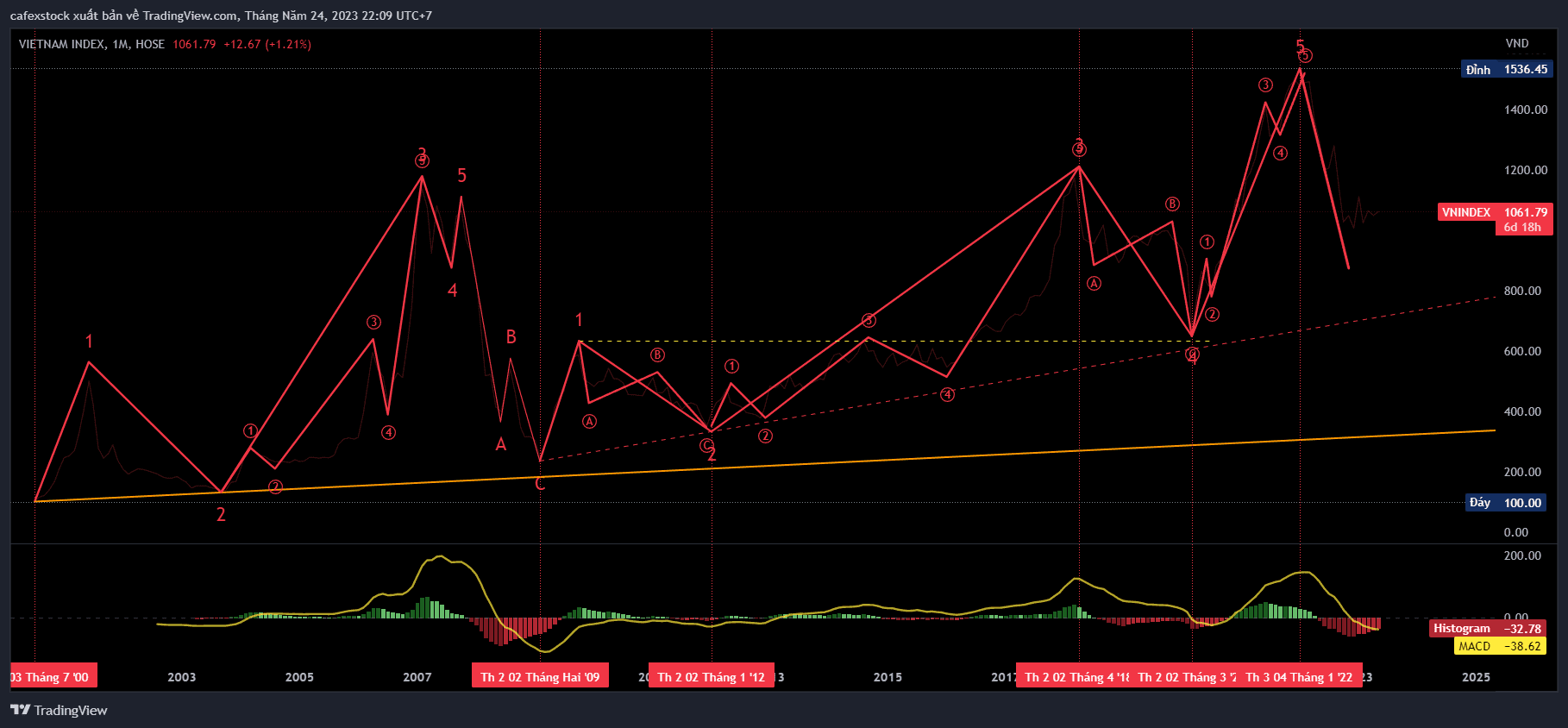Click the 2015 year on the time axis
Image resolution: width=1568 pixels, height=728 pixels.
887,677
